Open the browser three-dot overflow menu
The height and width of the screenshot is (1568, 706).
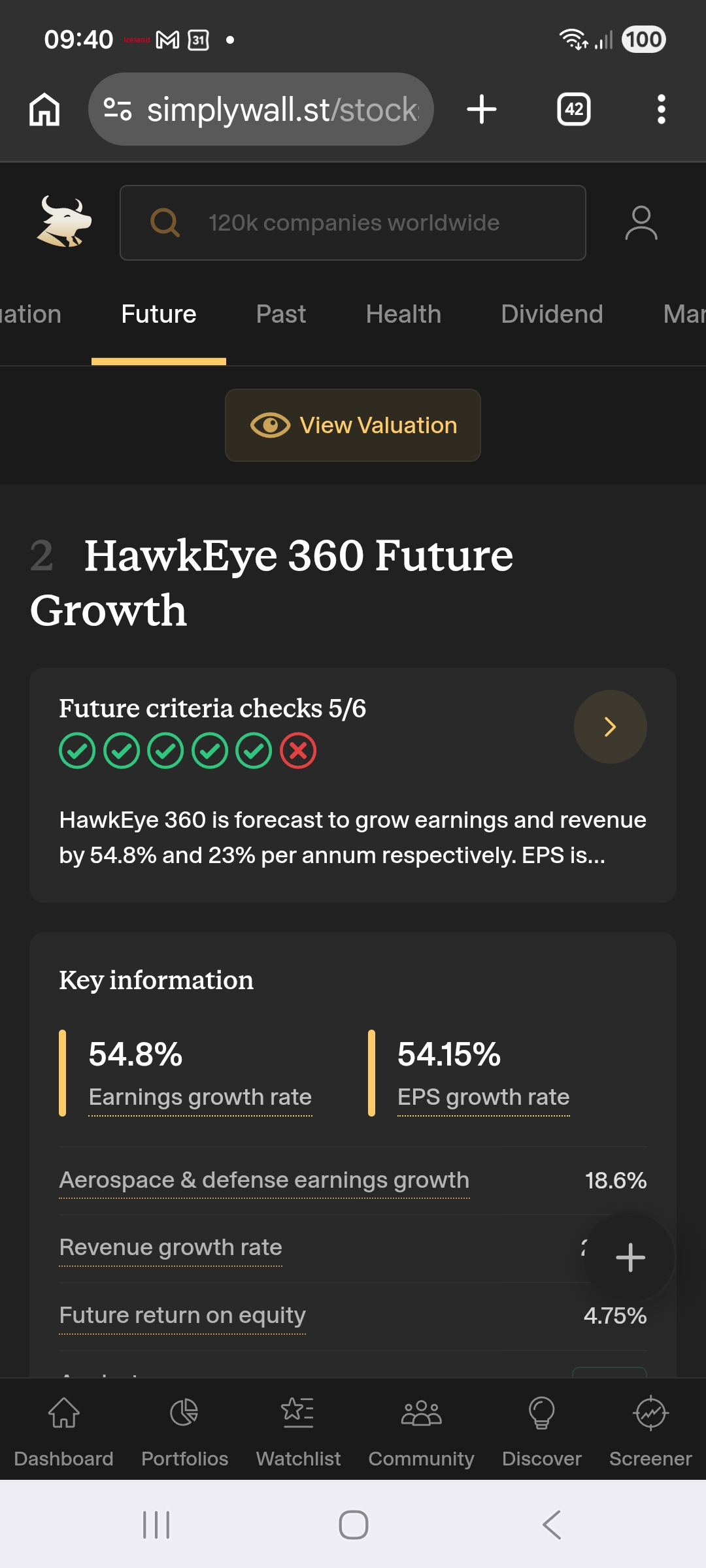[x=662, y=109]
